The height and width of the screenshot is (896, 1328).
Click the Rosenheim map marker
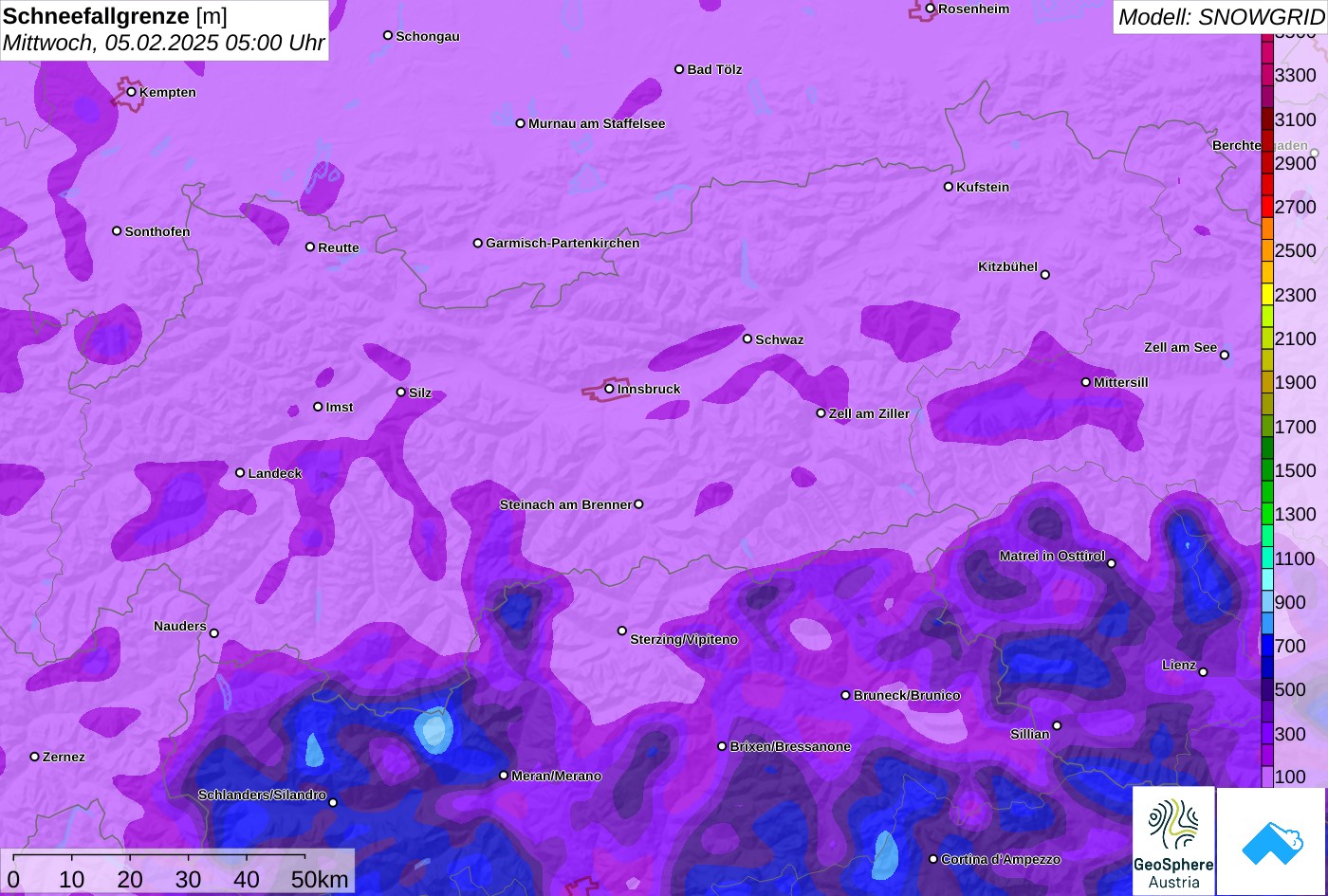[x=931, y=9]
